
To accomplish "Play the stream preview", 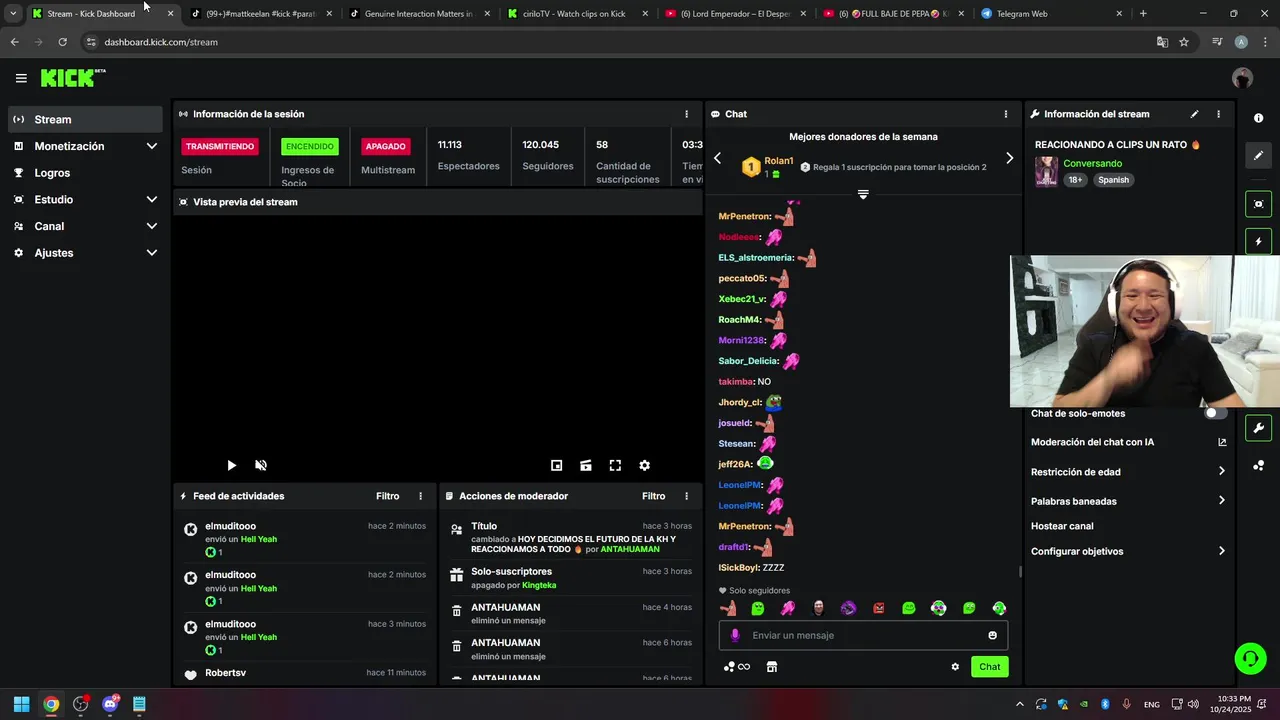I will pos(231,465).
